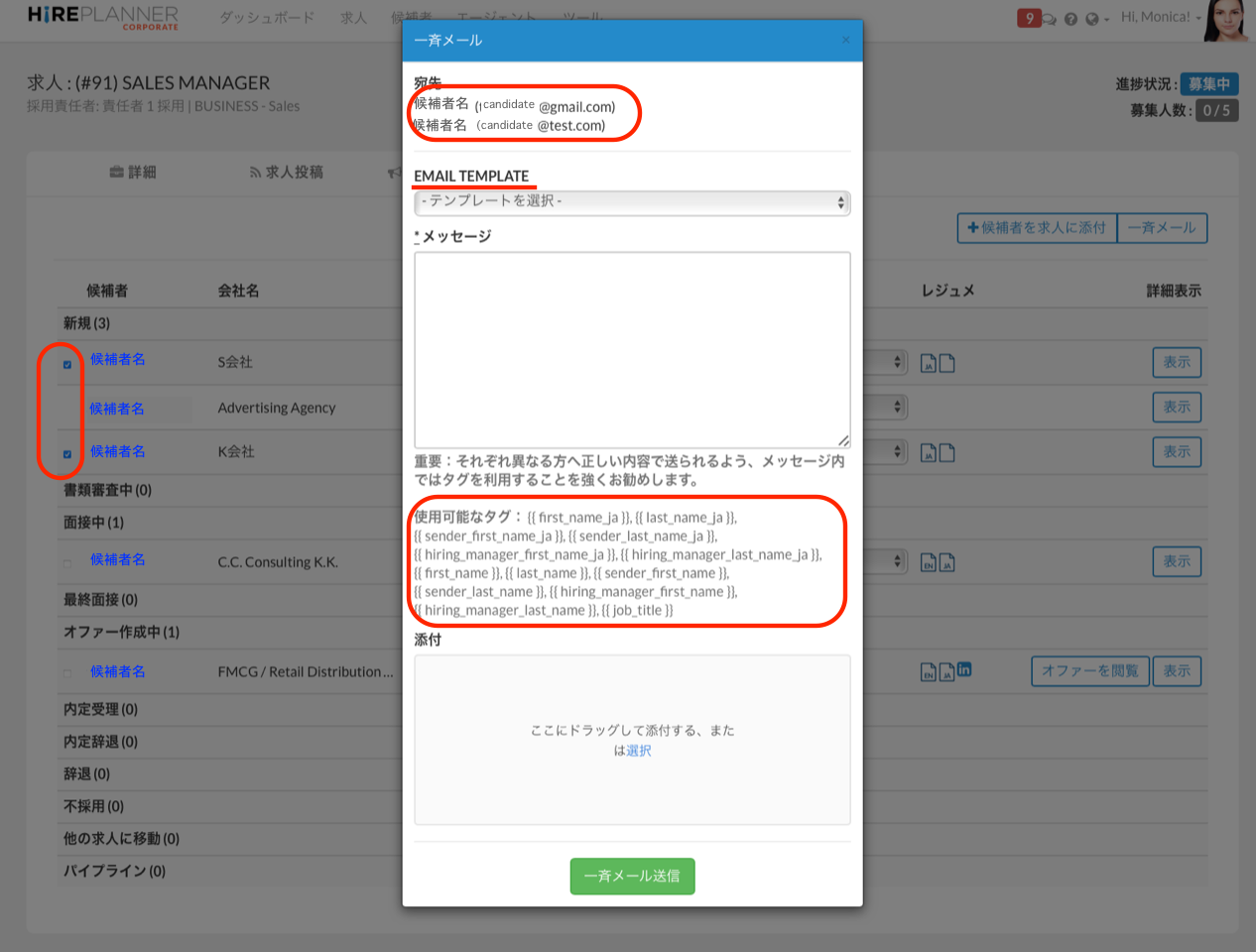The height and width of the screenshot is (952, 1256).
Task: Uncheck the S会社 candidate checkbox
Action: [x=67, y=364]
